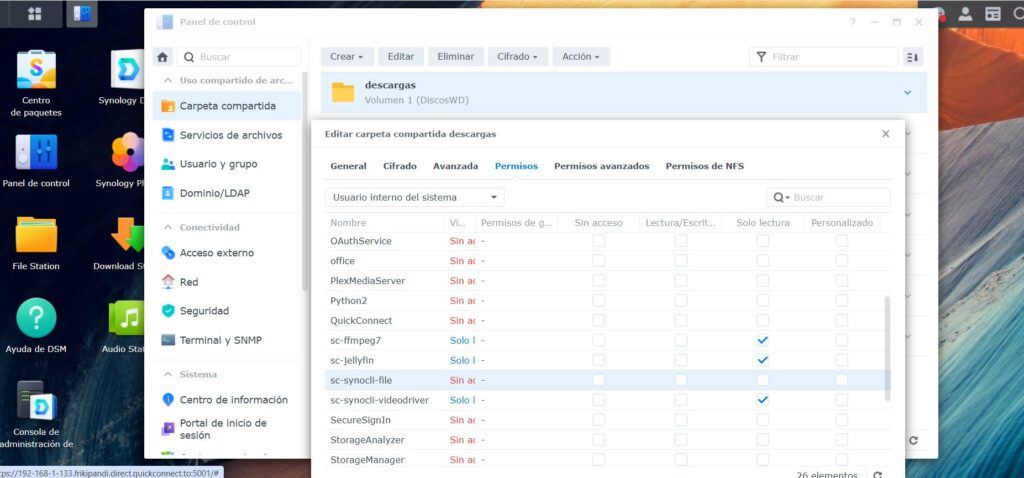The width and height of the screenshot is (1024, 478).
Task: Open Audio Station desktop icon
Action: (x=127, y=319)
